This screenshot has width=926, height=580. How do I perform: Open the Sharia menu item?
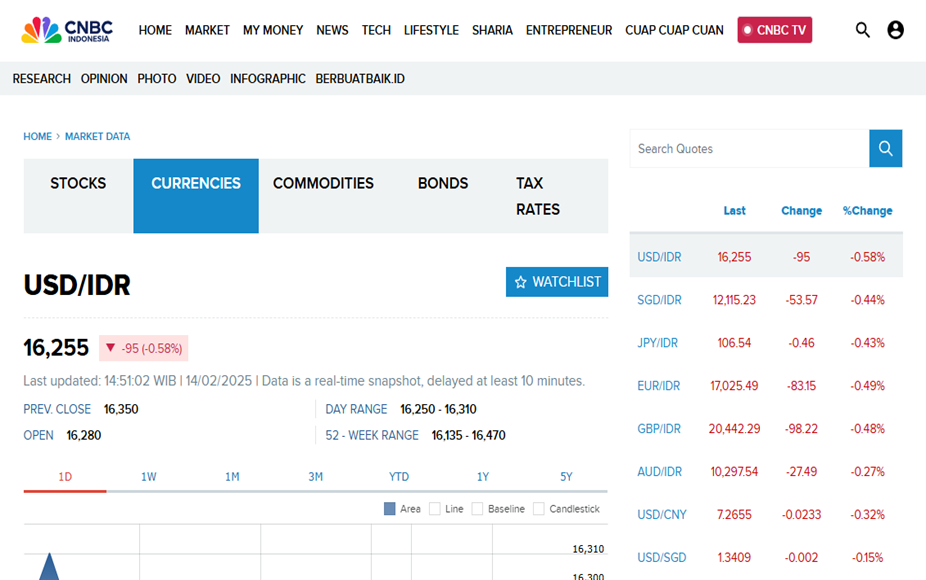pyautogui.click(x=492, y=30)
